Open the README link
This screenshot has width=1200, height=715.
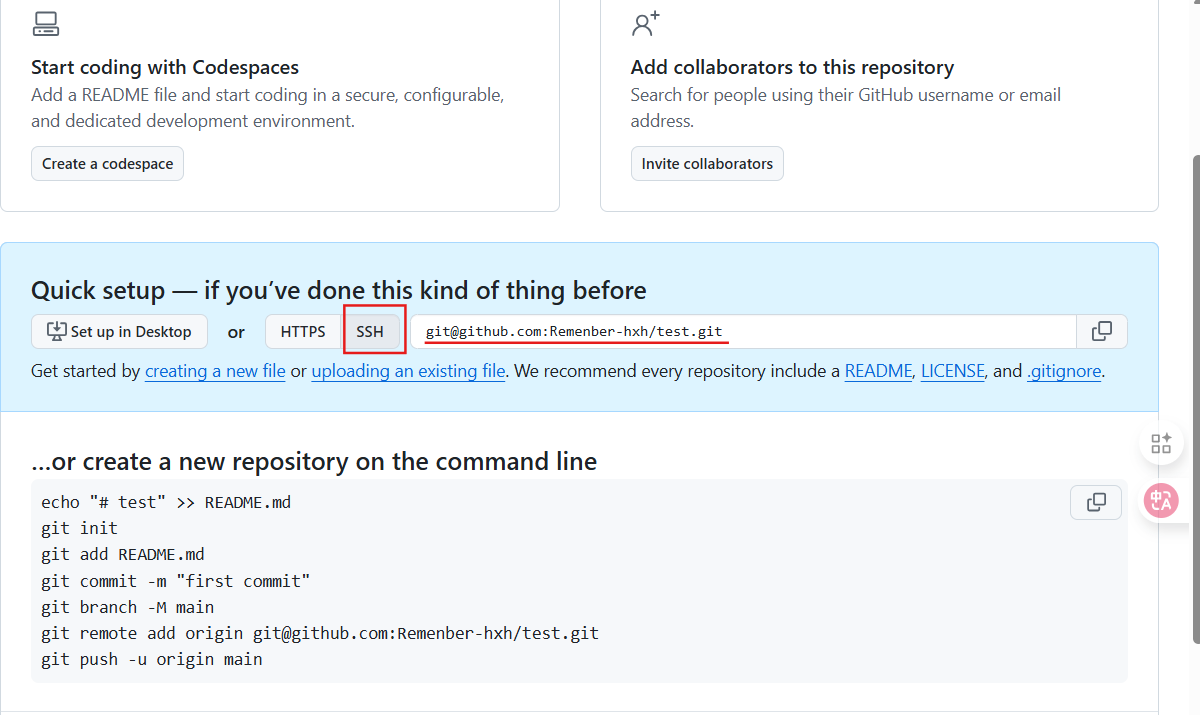[878, 370]
